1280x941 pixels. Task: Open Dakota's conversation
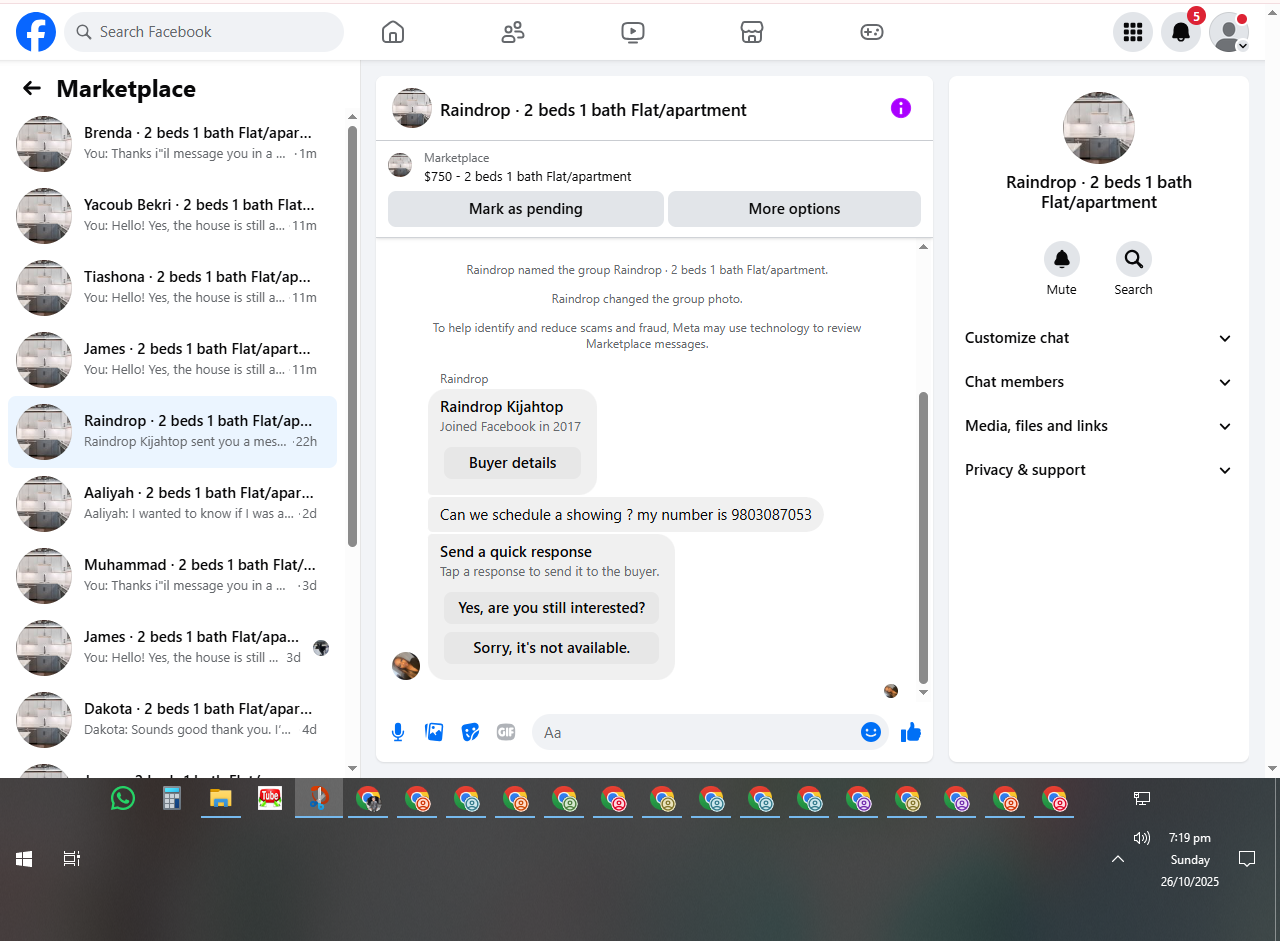(172, 720)
